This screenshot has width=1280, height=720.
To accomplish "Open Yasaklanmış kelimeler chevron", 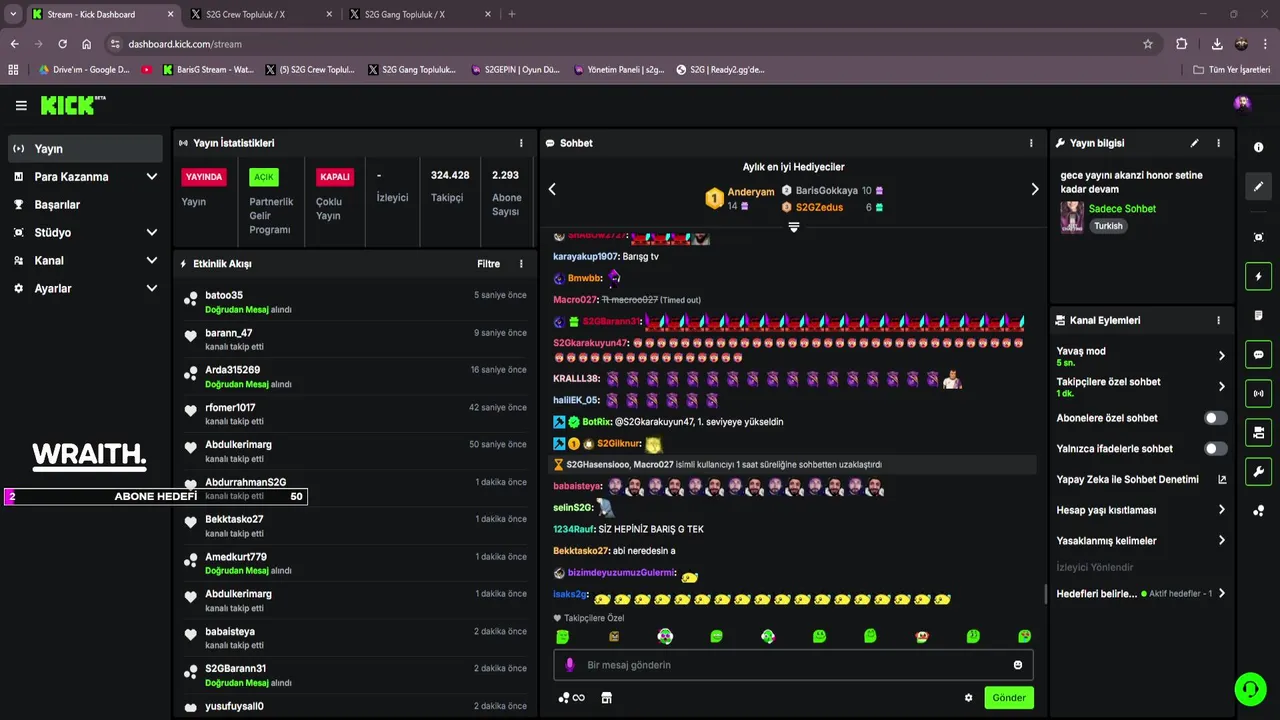I will coord(1222,541).
